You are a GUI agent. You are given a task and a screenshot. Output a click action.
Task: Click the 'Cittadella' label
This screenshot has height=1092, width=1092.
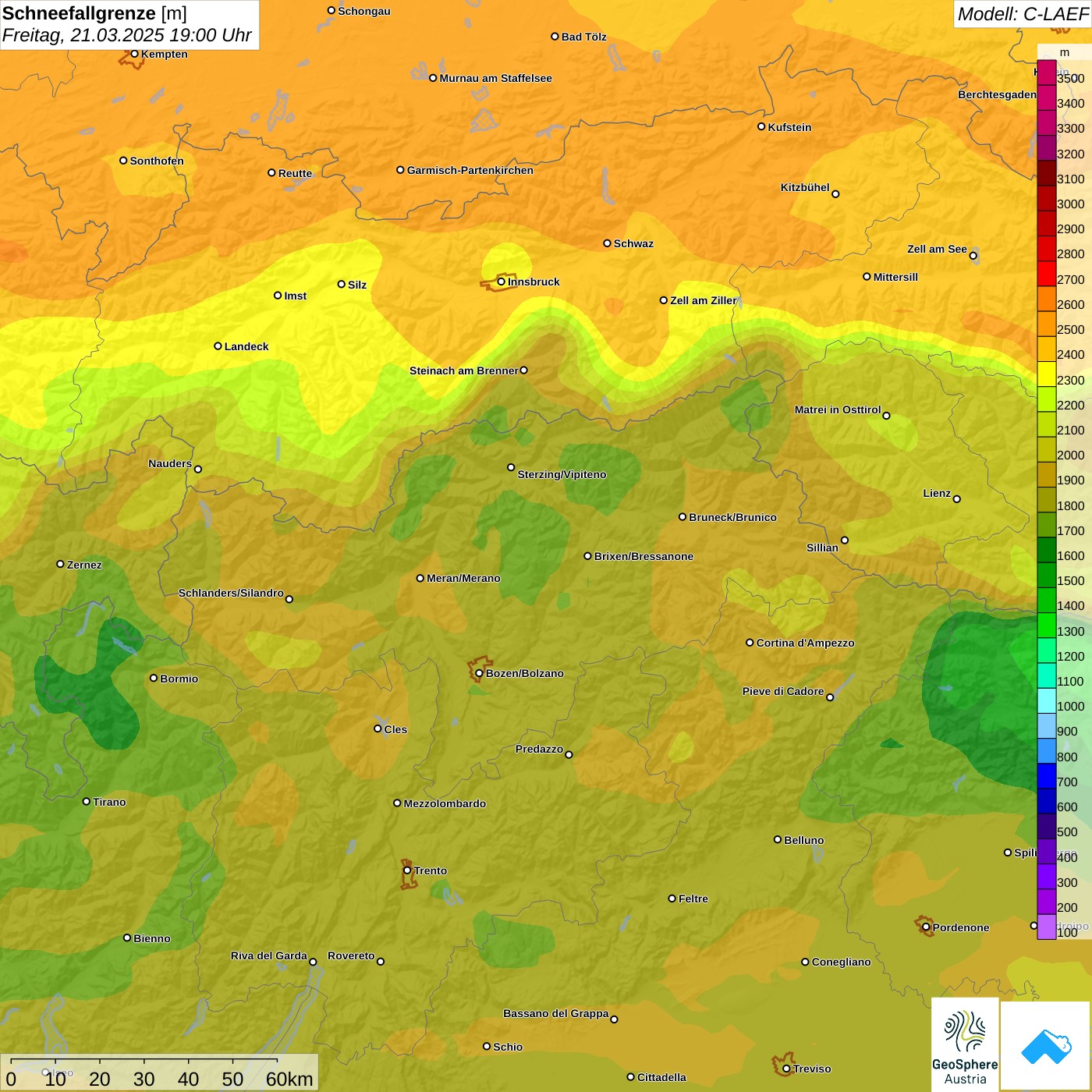click(x=661, y=1077)
